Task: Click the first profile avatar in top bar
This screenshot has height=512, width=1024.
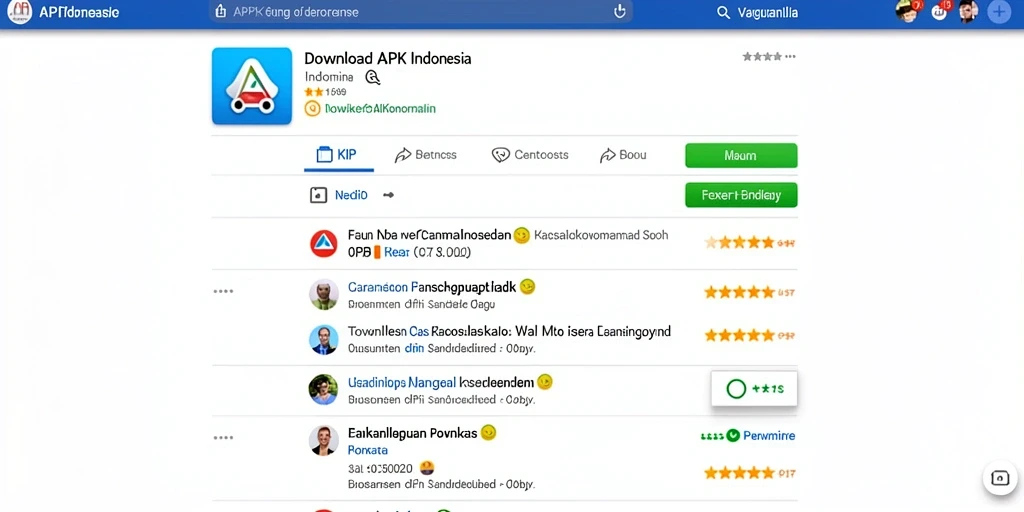Action: [x=907, y=11]
